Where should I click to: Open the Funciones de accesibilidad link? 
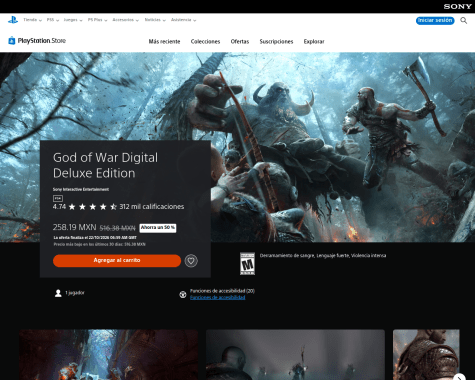(x=218, y=297)
